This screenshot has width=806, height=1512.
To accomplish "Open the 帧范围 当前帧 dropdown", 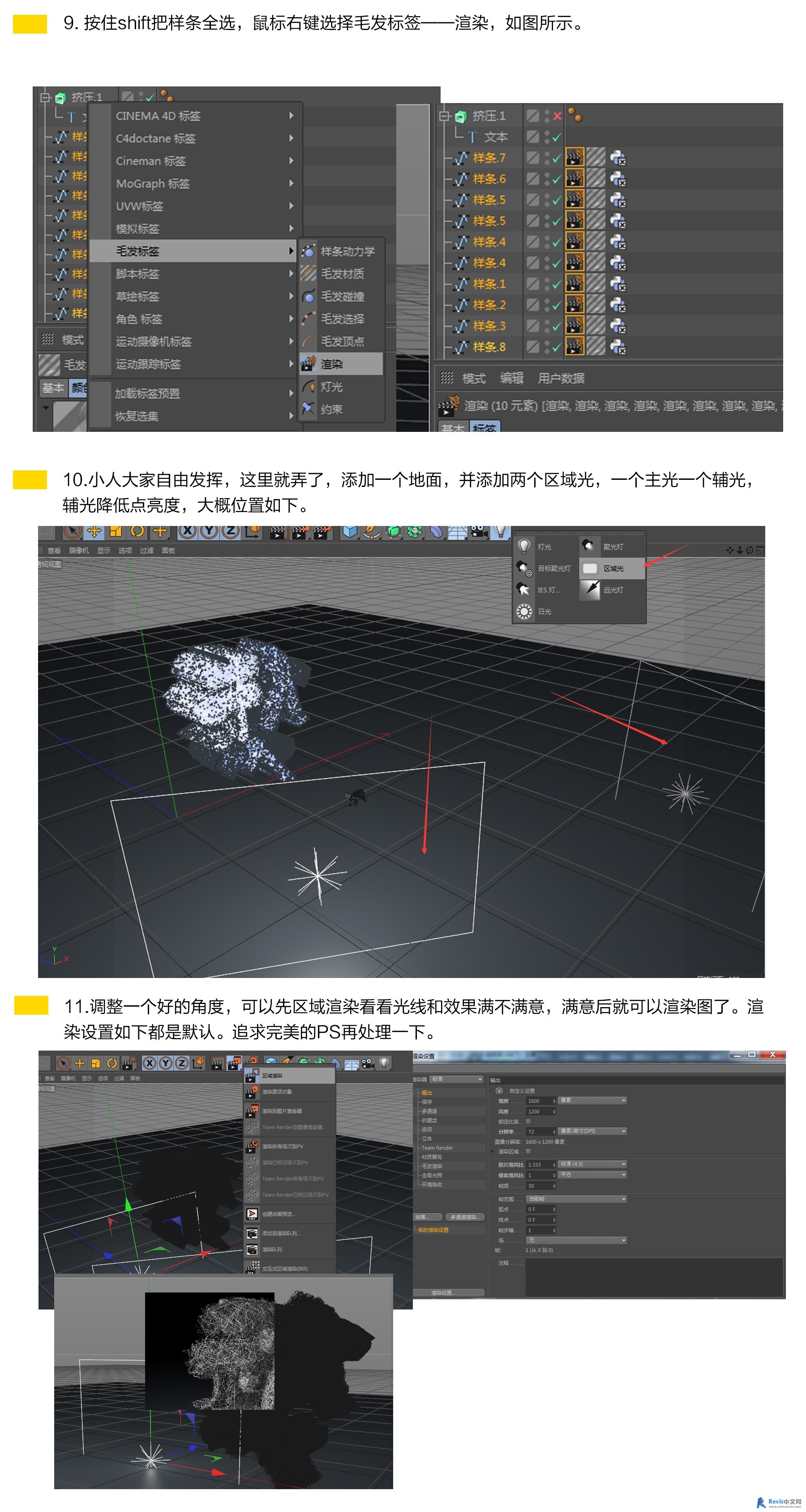I will pyautogui.click(x=577, y=1198).
